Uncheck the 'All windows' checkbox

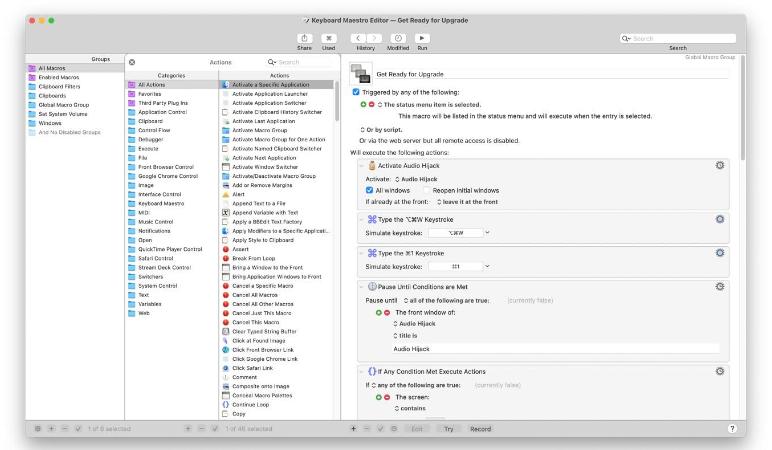(369, 190)
